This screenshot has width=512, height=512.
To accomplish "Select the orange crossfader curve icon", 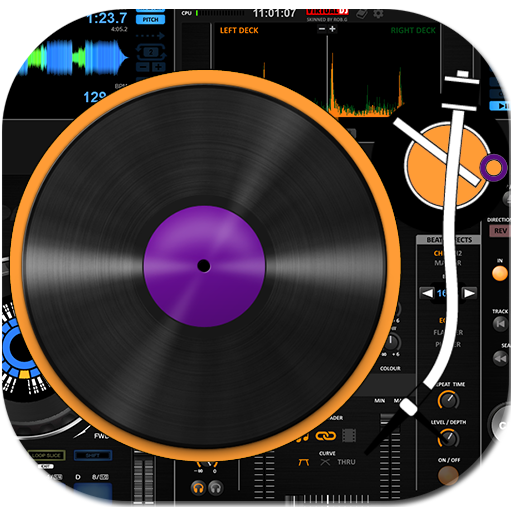I will click(303, 462).
